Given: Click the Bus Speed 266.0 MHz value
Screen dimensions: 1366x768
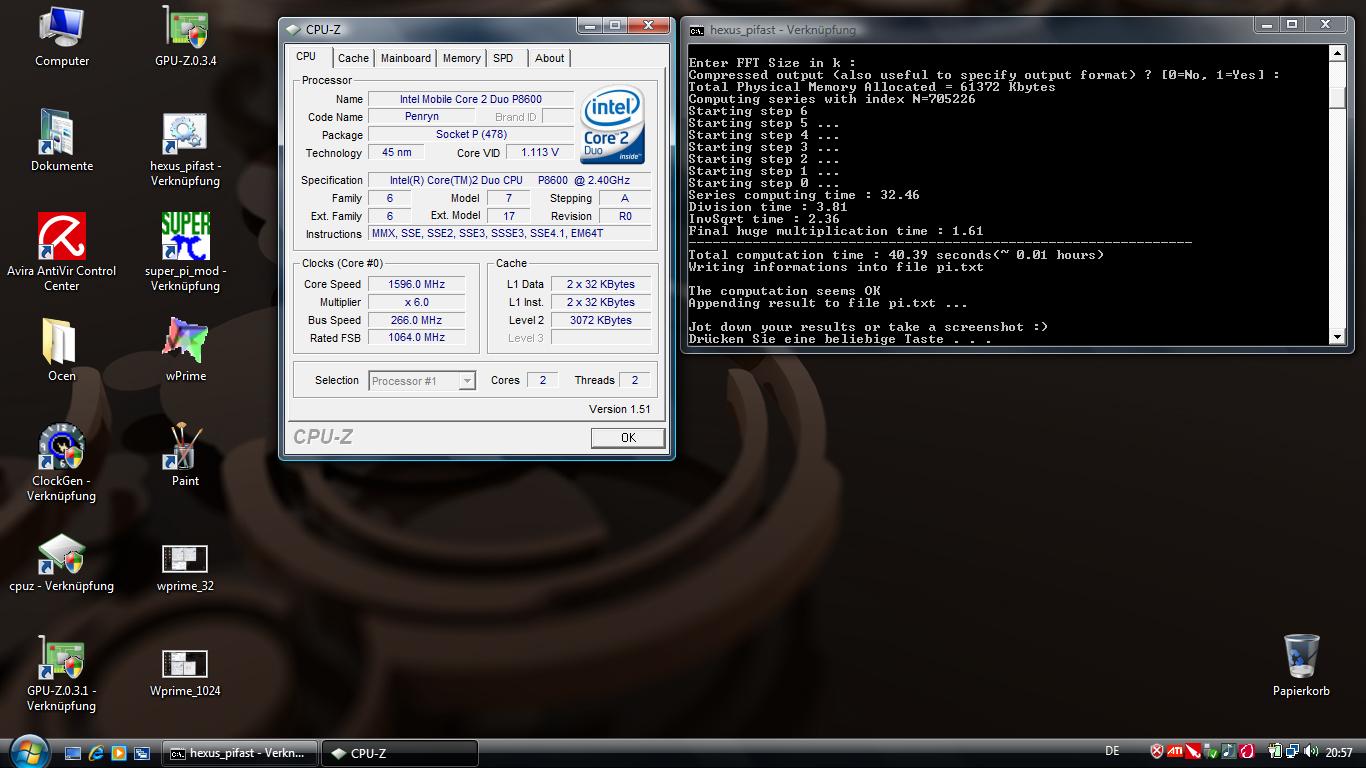Looking at the screenshot, I should click(x=416, y=320).
